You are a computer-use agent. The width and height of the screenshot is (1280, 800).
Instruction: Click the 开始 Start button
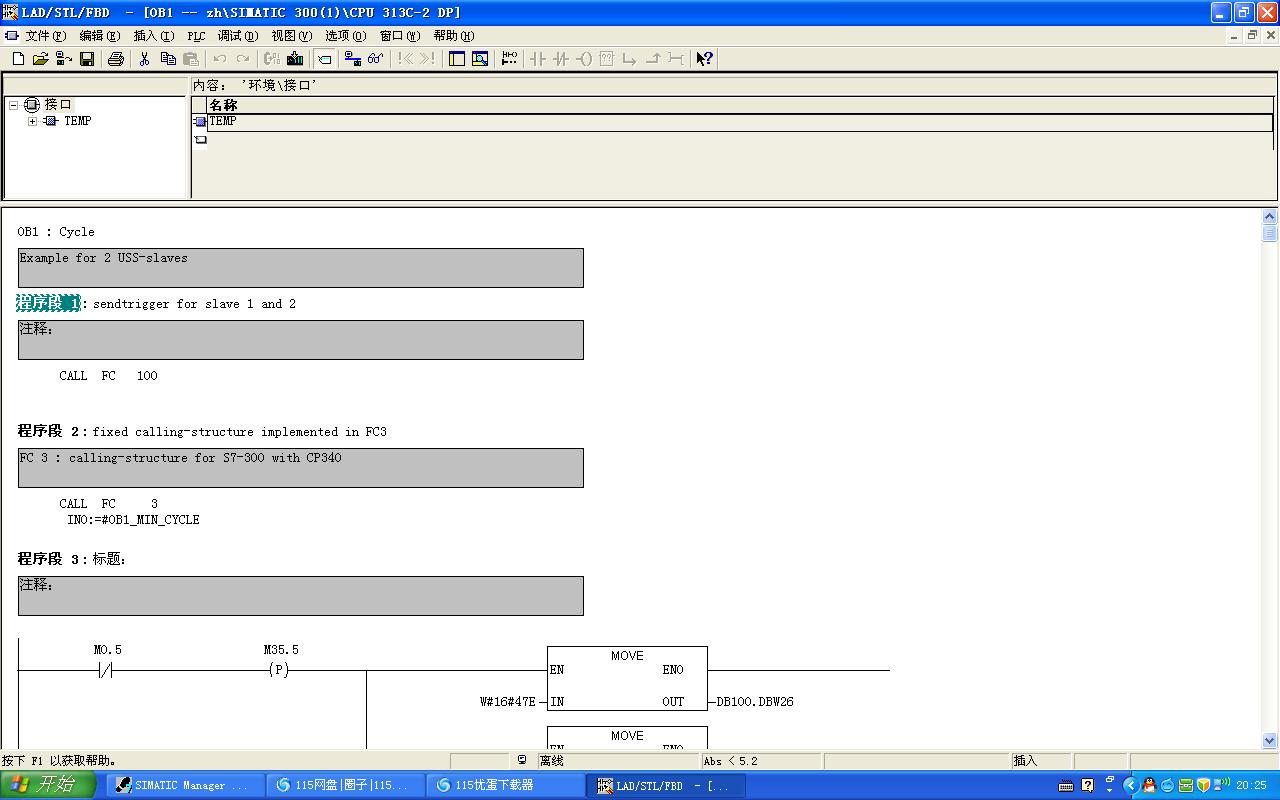point(48,785)
